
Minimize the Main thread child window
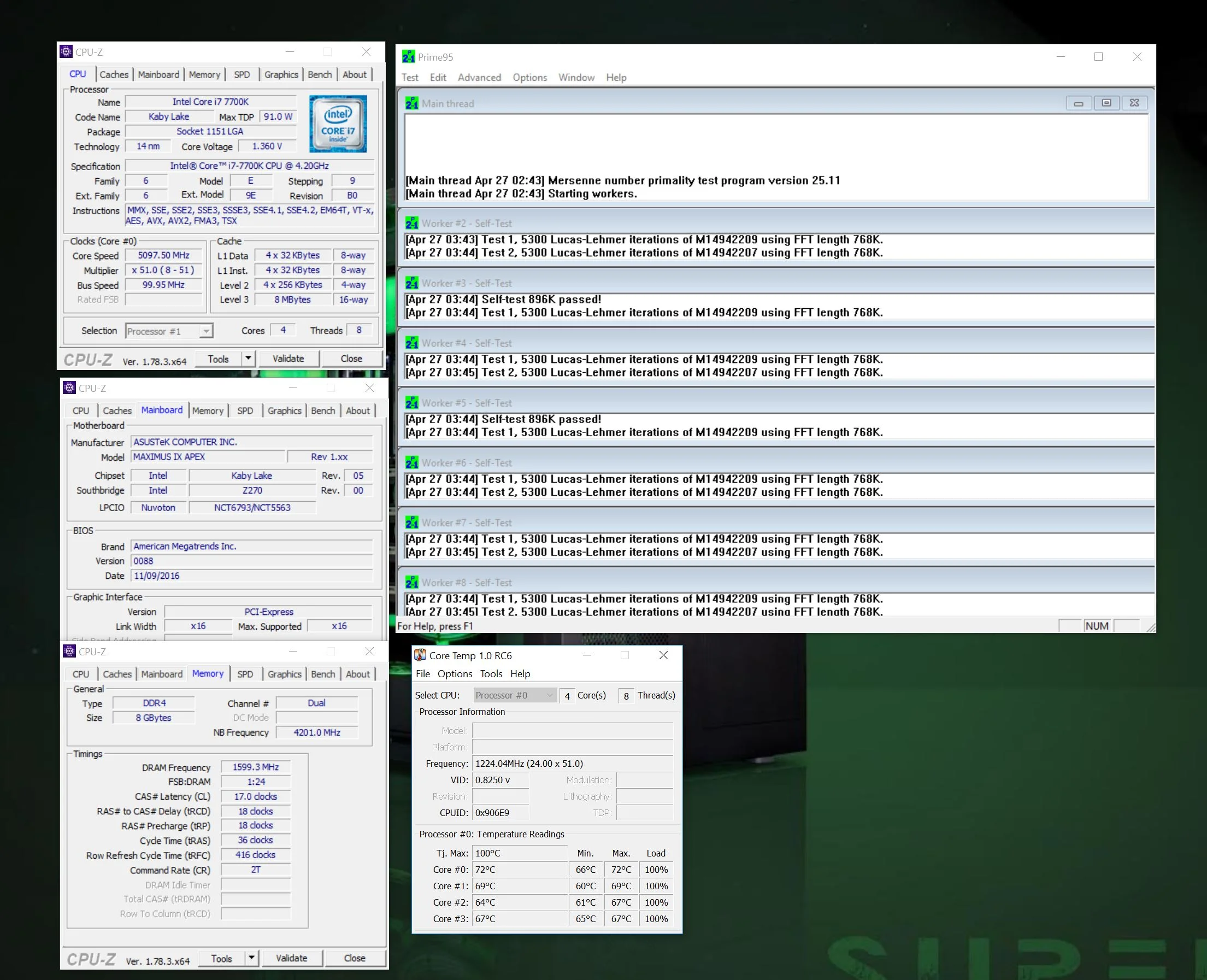pyautogui.click(x=1079, y=103)
